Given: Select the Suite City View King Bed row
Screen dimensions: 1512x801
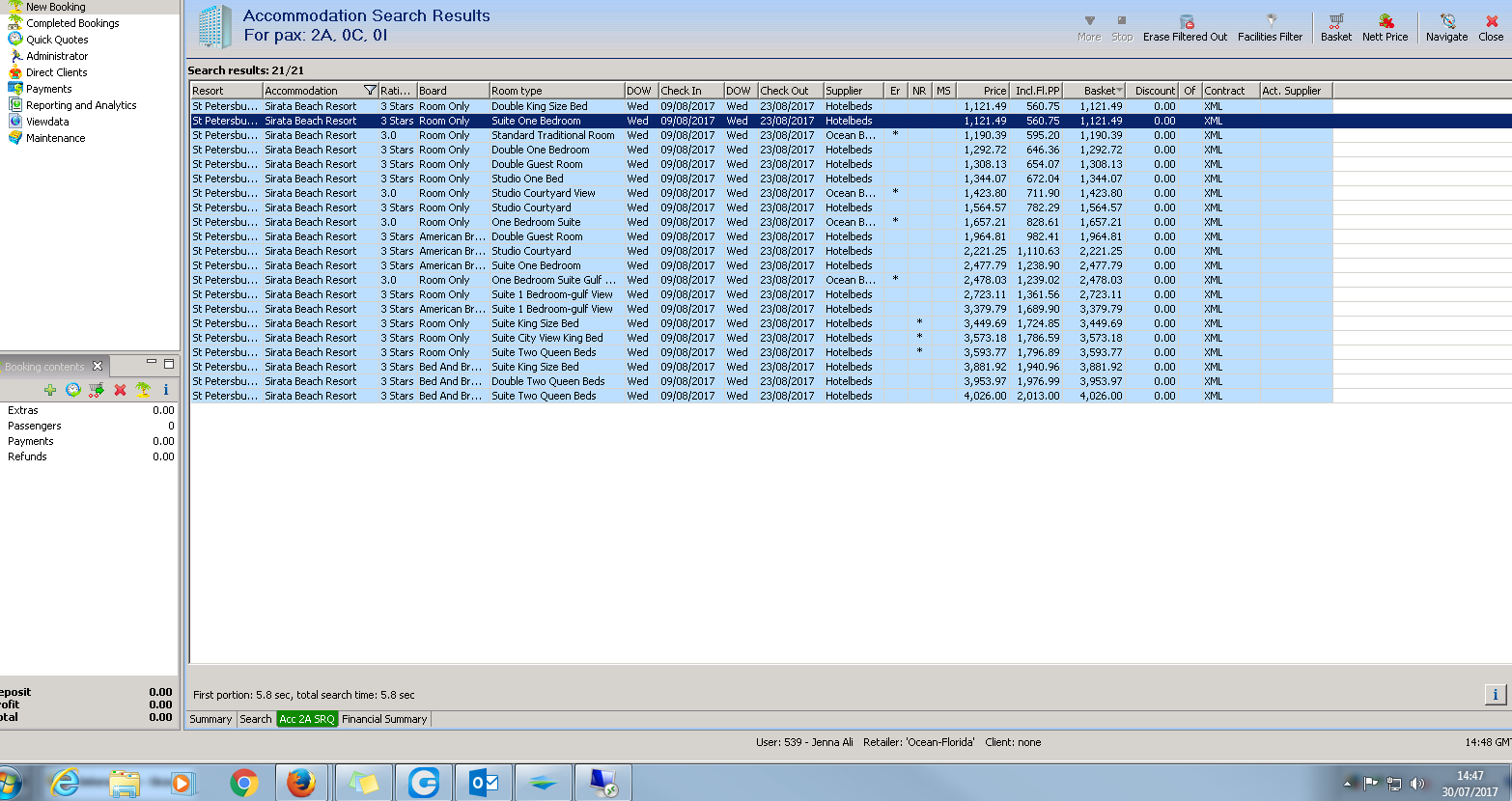Looking at the screenshot, I should pos(762,338).
